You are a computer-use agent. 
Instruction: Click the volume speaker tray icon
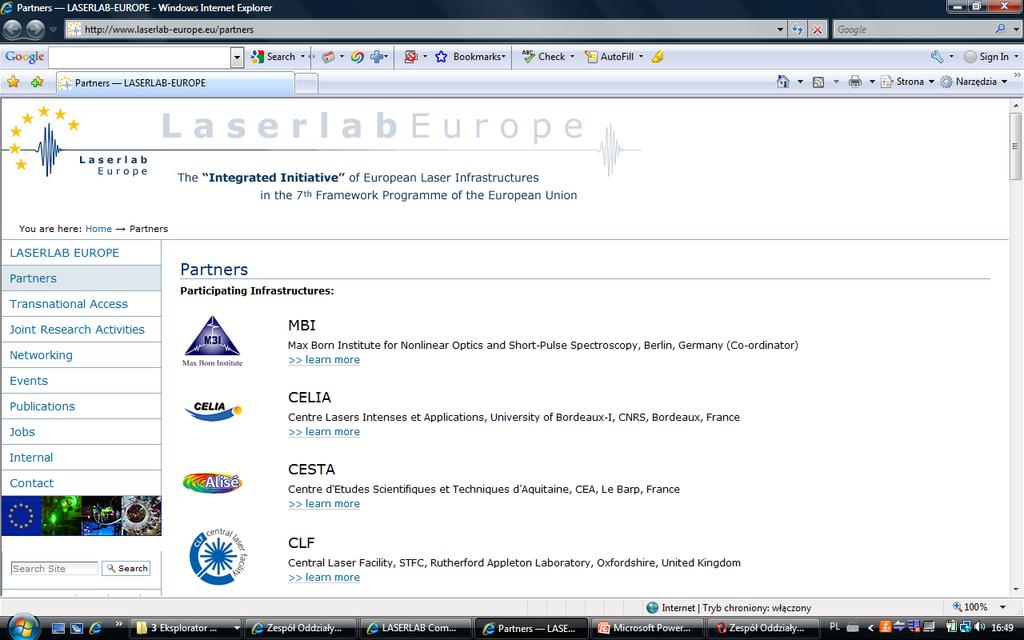(979, 627)
